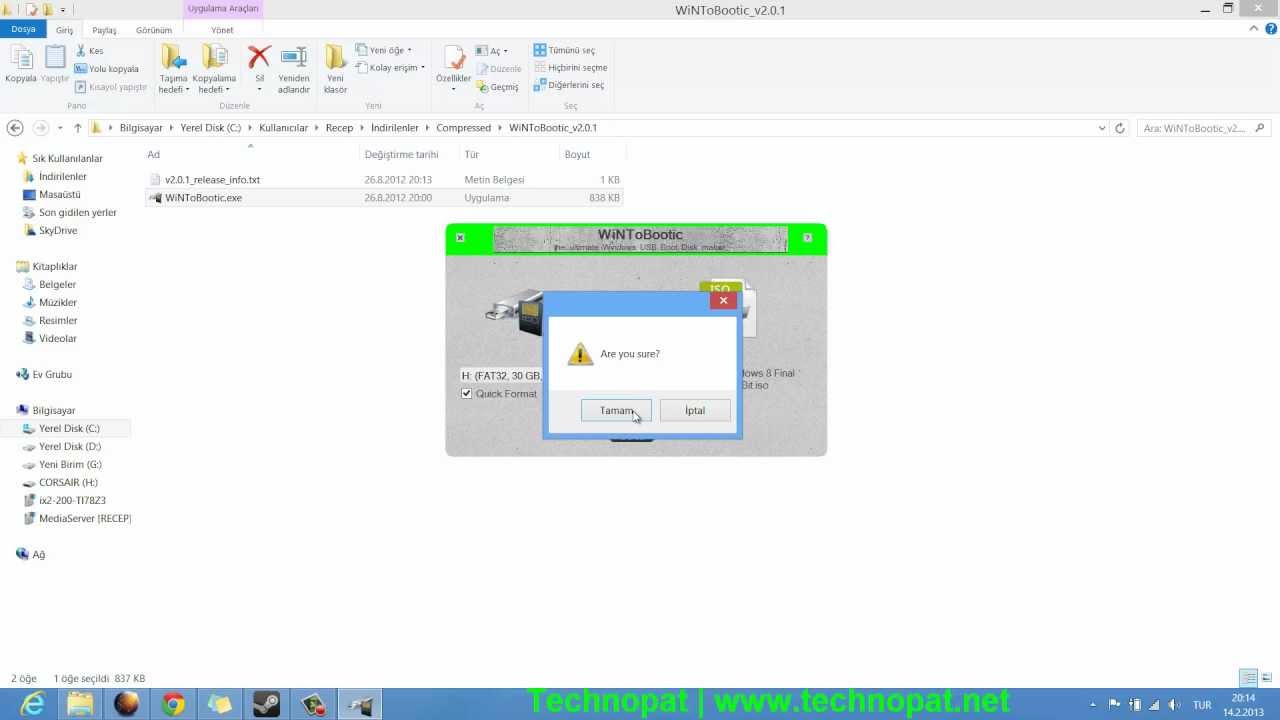The image size is (1280, 720).
Task: Sort by the Boyut column header
Action: pyautogui.click(x=577, y=155)
